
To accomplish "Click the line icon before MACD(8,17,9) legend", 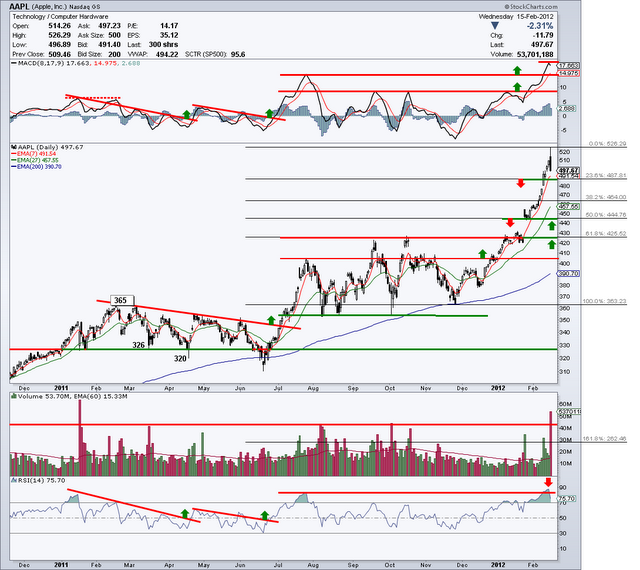I will [x=14, y=63].
